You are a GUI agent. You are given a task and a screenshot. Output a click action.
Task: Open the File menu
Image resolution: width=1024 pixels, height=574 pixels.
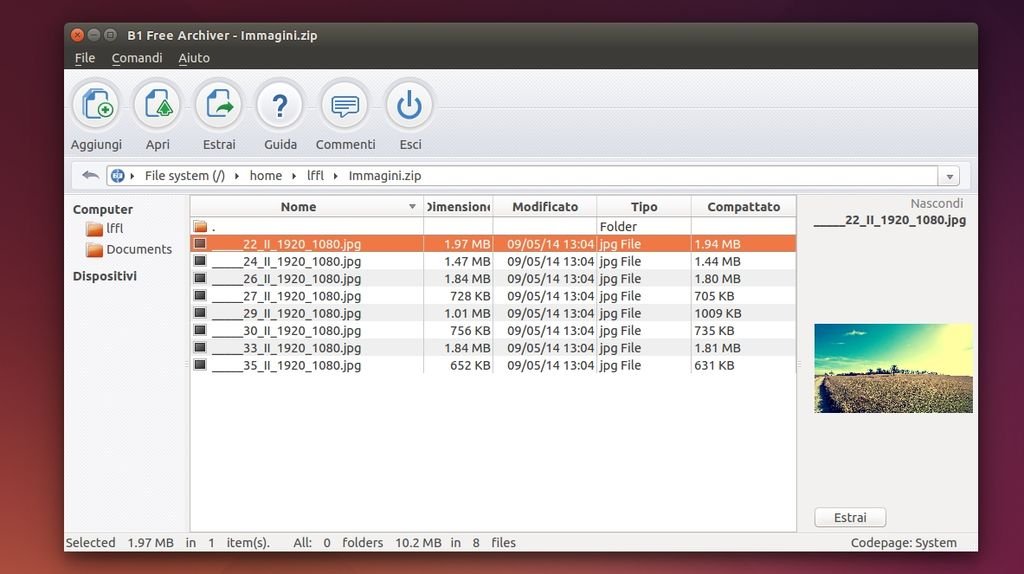(85, 58)
